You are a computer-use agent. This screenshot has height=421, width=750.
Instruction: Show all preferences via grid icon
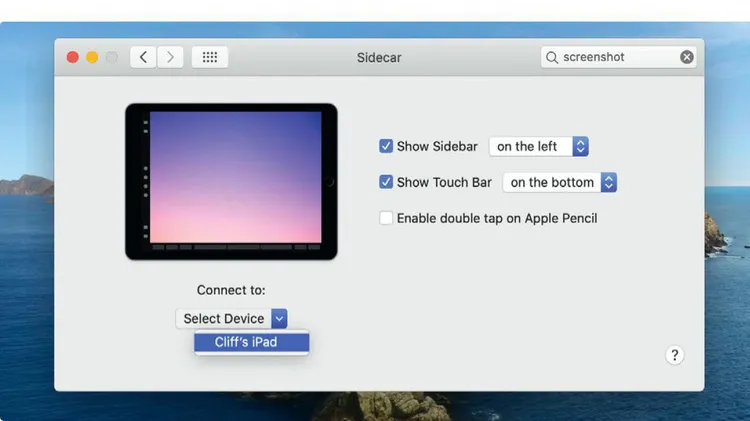point(210,57)
